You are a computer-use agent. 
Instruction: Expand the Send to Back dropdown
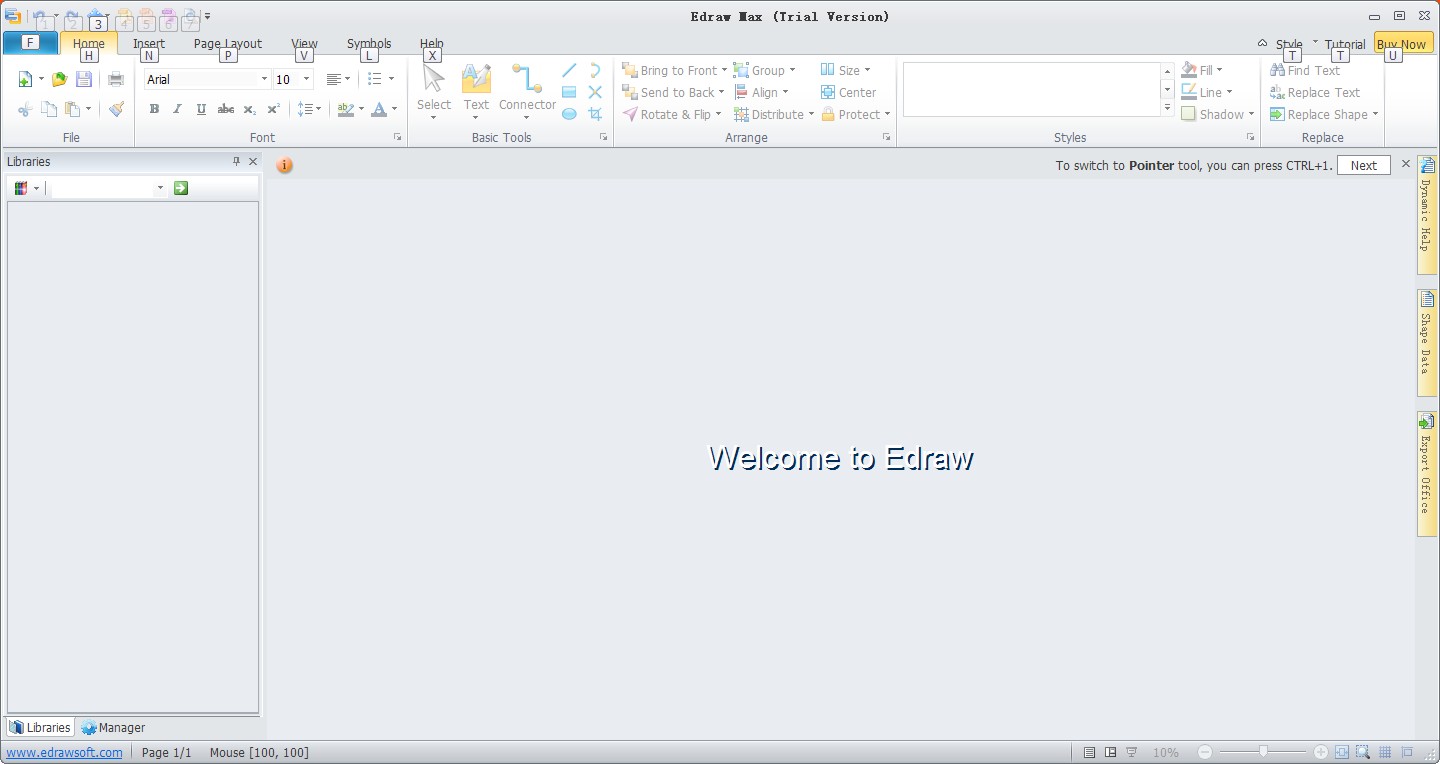click(721, 92)
